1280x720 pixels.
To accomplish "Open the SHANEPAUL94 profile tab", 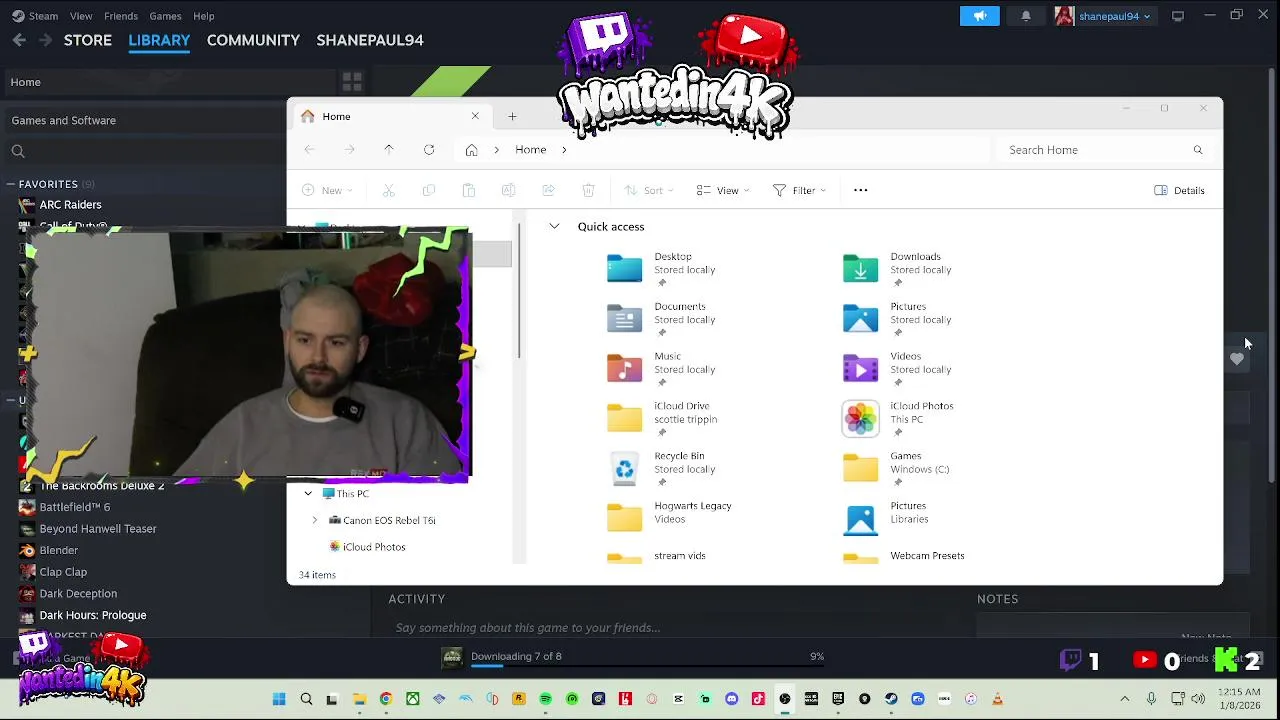I will tap(370, 40).
